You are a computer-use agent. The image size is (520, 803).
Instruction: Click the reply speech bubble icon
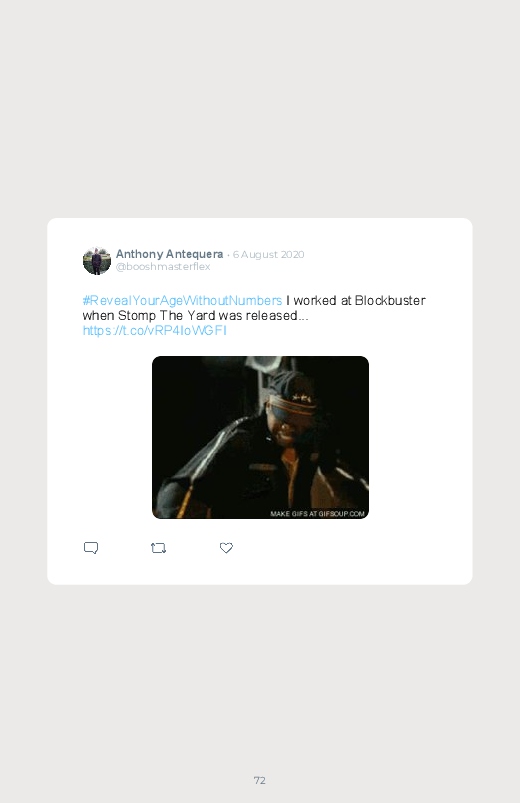click(91, 548)
